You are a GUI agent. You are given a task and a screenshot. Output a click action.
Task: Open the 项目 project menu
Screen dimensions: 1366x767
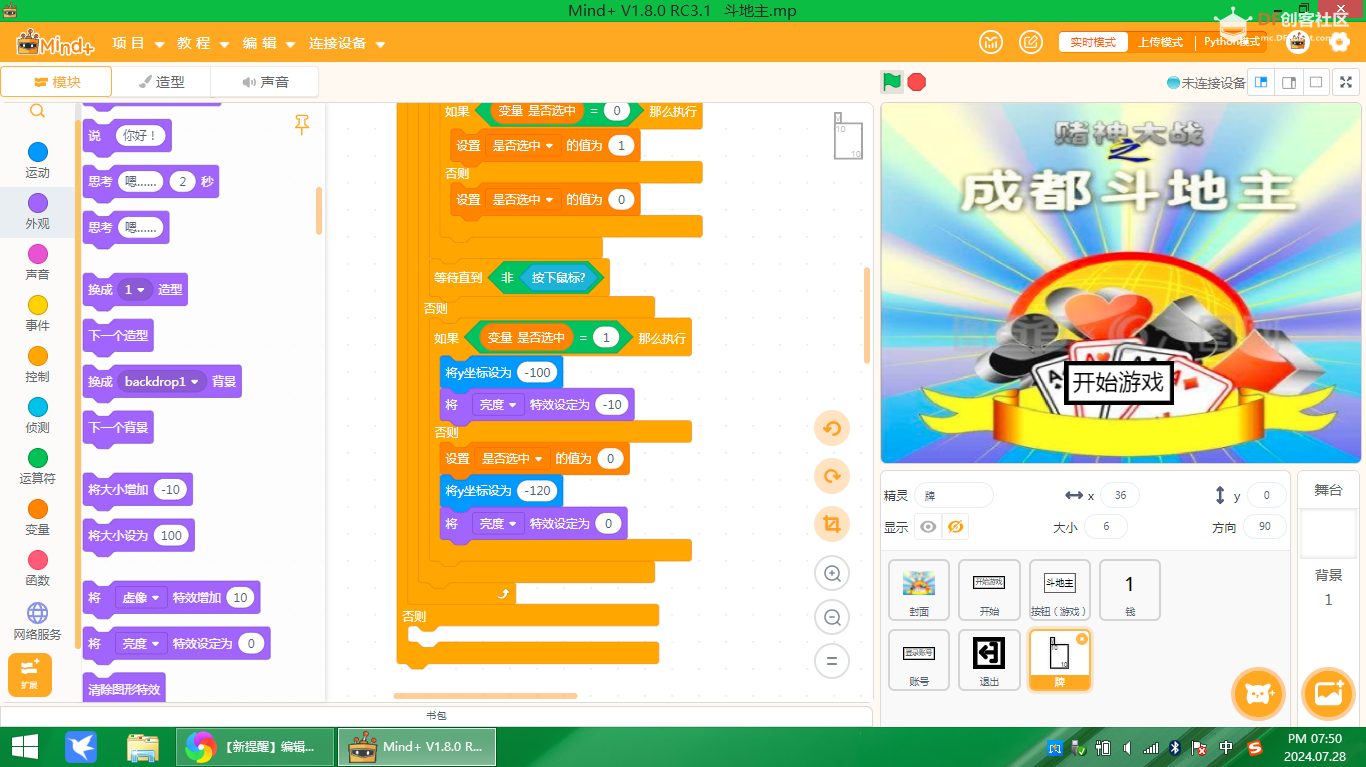tap(138, 43)
